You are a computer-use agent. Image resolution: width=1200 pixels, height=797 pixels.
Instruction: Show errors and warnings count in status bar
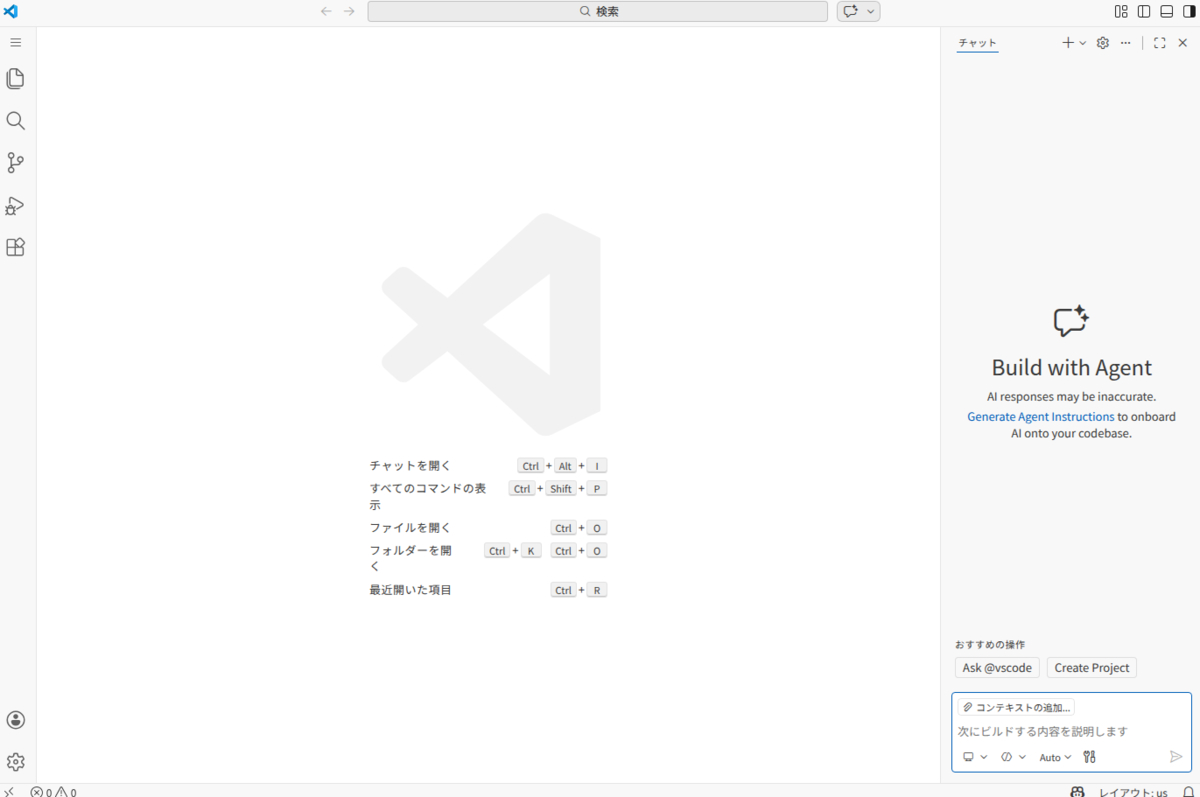pyautogui.click(x=53, y=791)
